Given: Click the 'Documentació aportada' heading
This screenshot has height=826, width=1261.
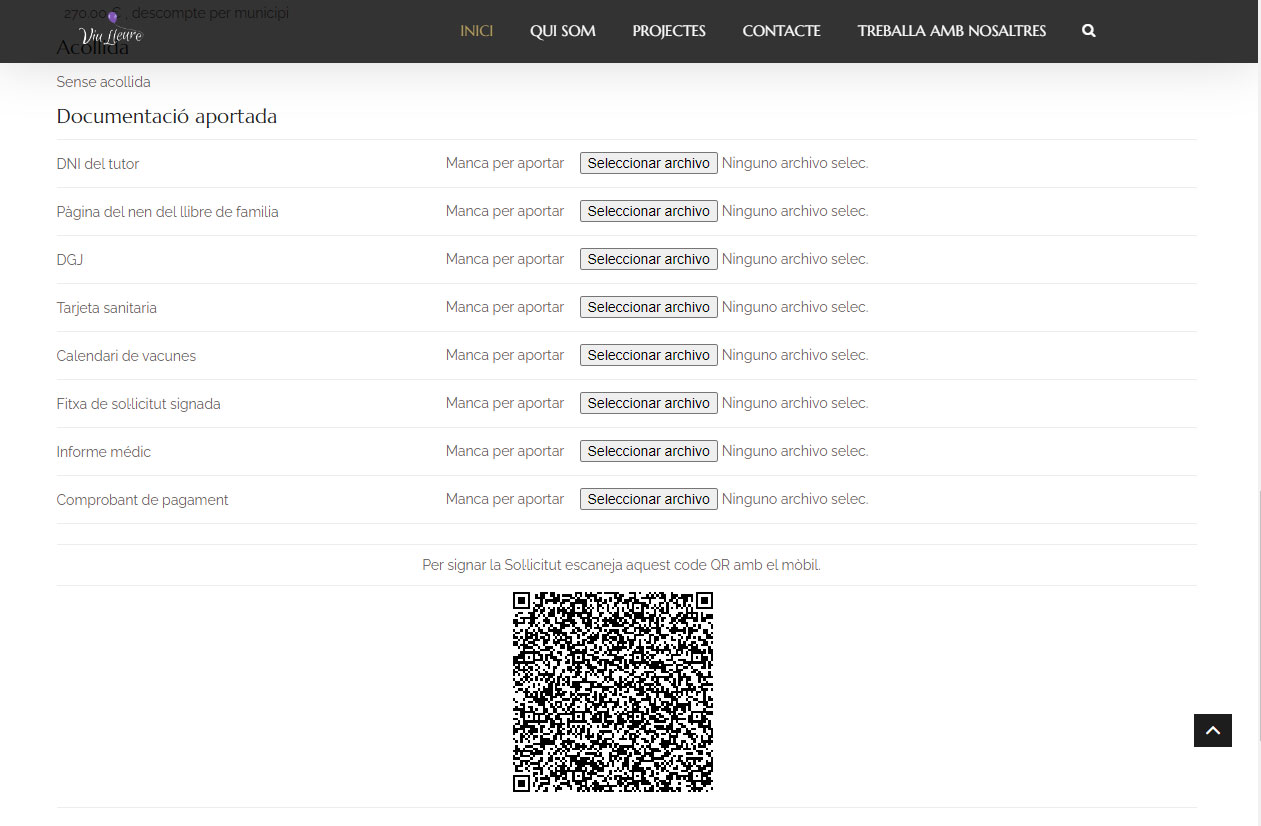Looking at the screenshot, I should (x=167, y=117).
